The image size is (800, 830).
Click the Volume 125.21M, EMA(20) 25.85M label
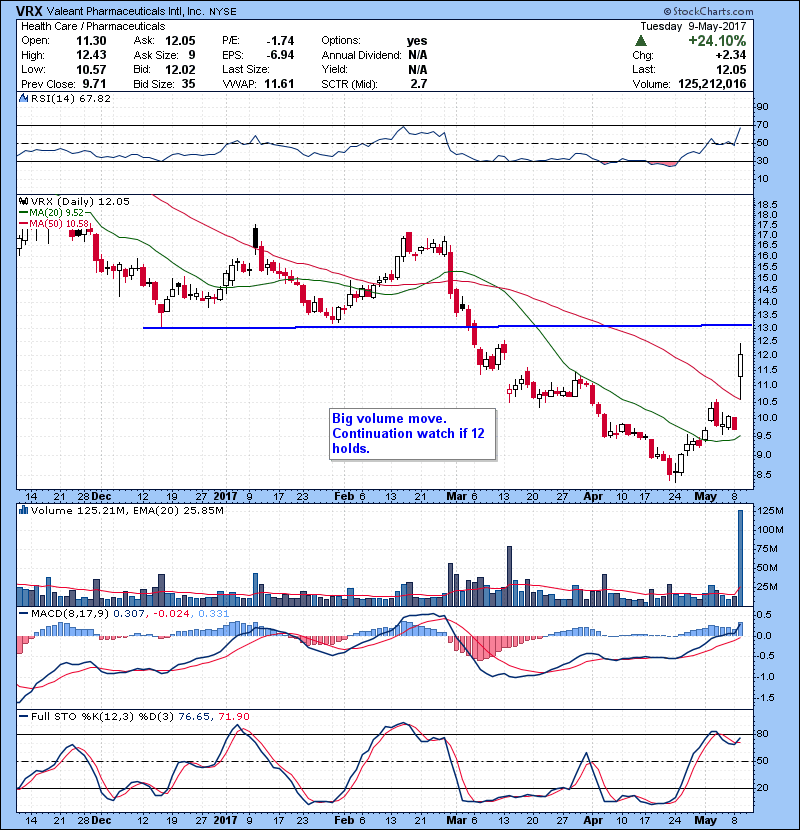coord(127,510)
